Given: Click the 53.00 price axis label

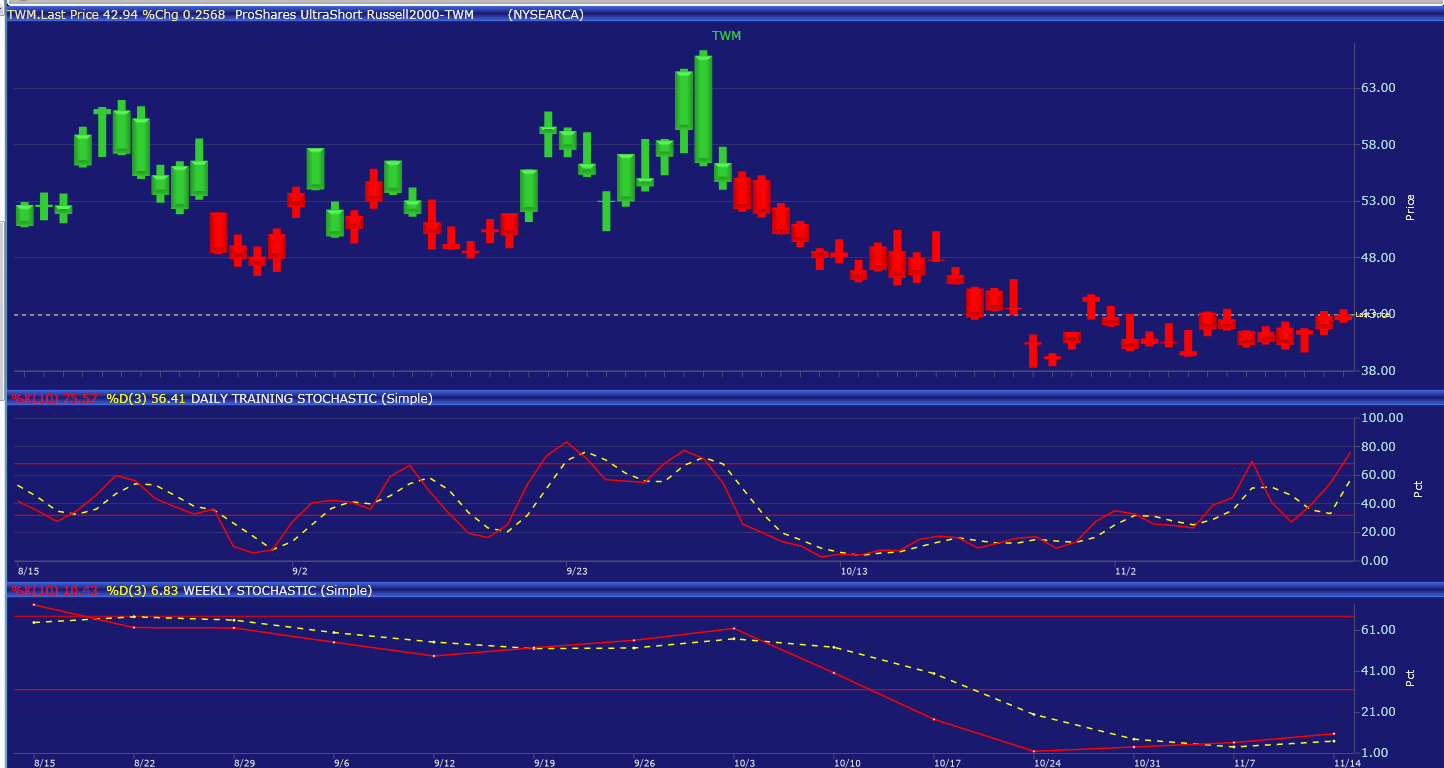Looking at the screenshot, I should (1379, 201).
